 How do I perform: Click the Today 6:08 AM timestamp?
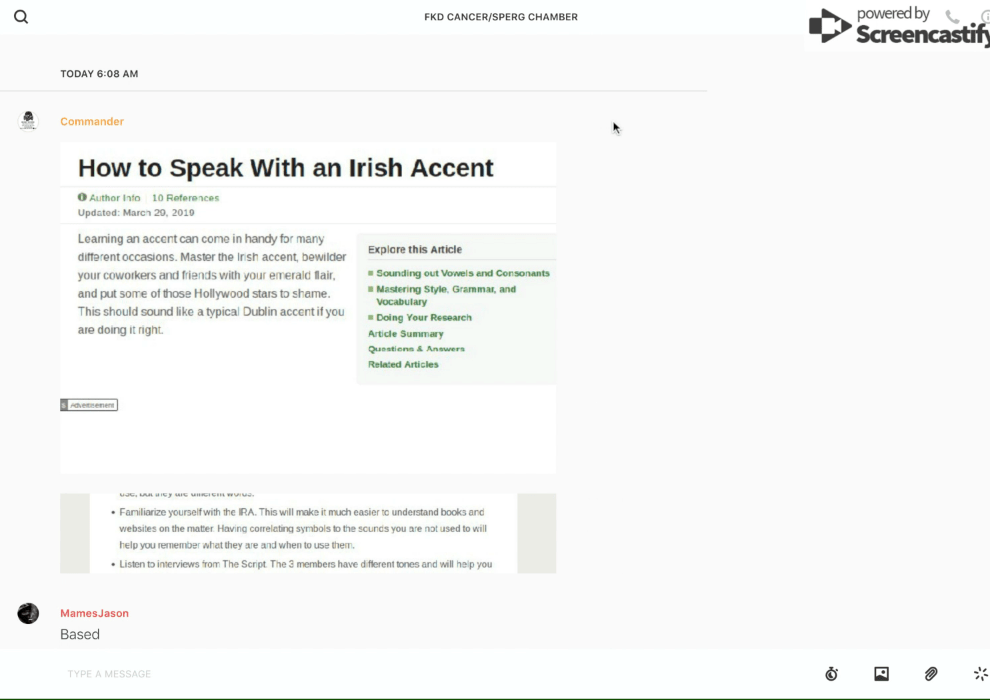(x=99, y=74)
